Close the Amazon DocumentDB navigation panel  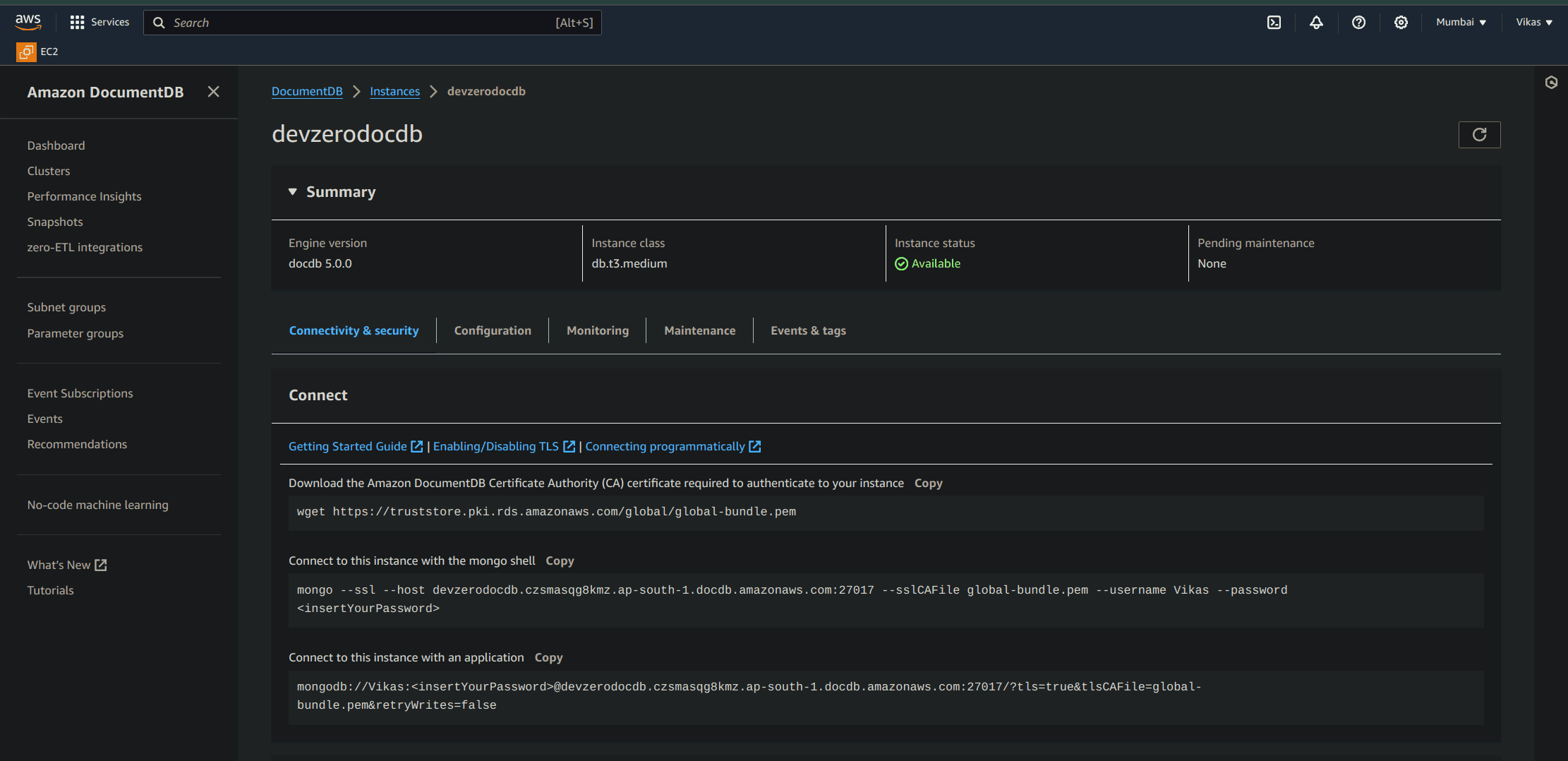pos(213,92)
